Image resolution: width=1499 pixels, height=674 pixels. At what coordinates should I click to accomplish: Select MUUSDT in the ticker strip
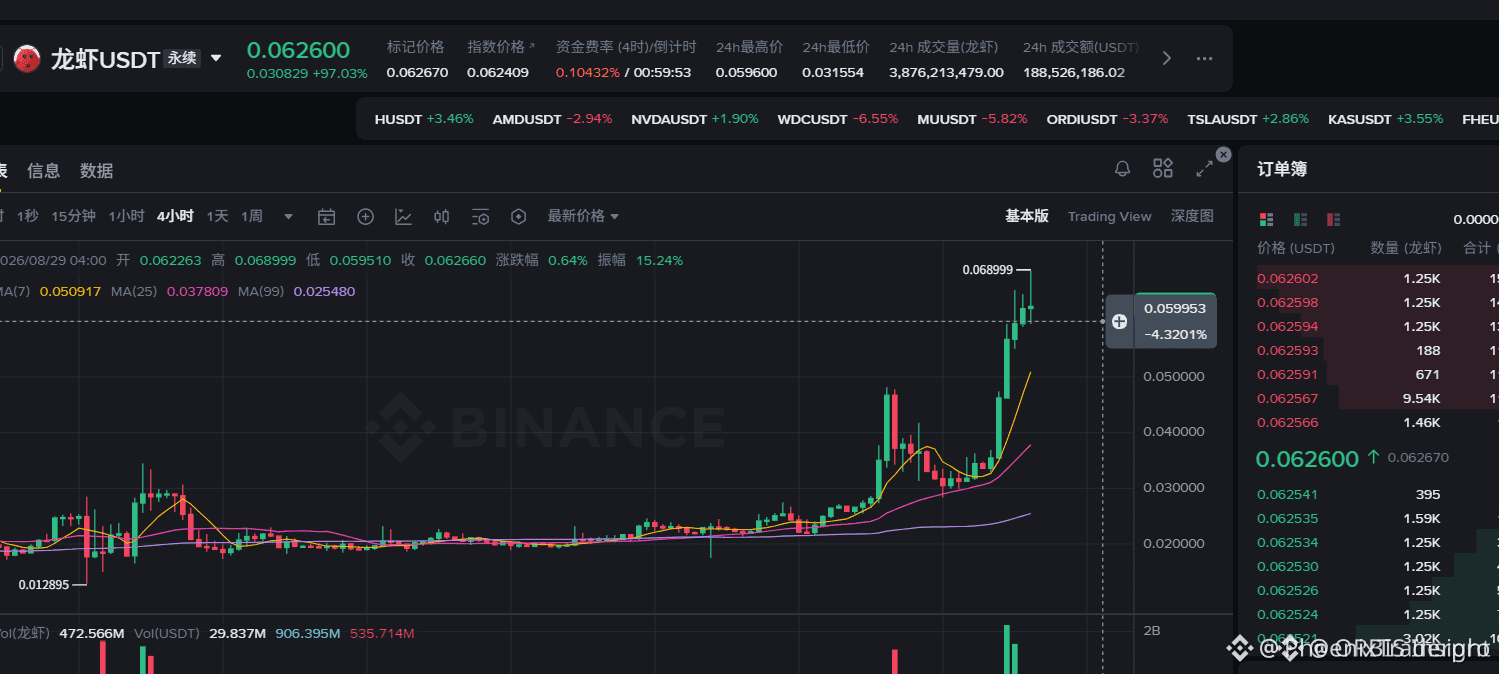pyautogui.click(x=972, y=119)
